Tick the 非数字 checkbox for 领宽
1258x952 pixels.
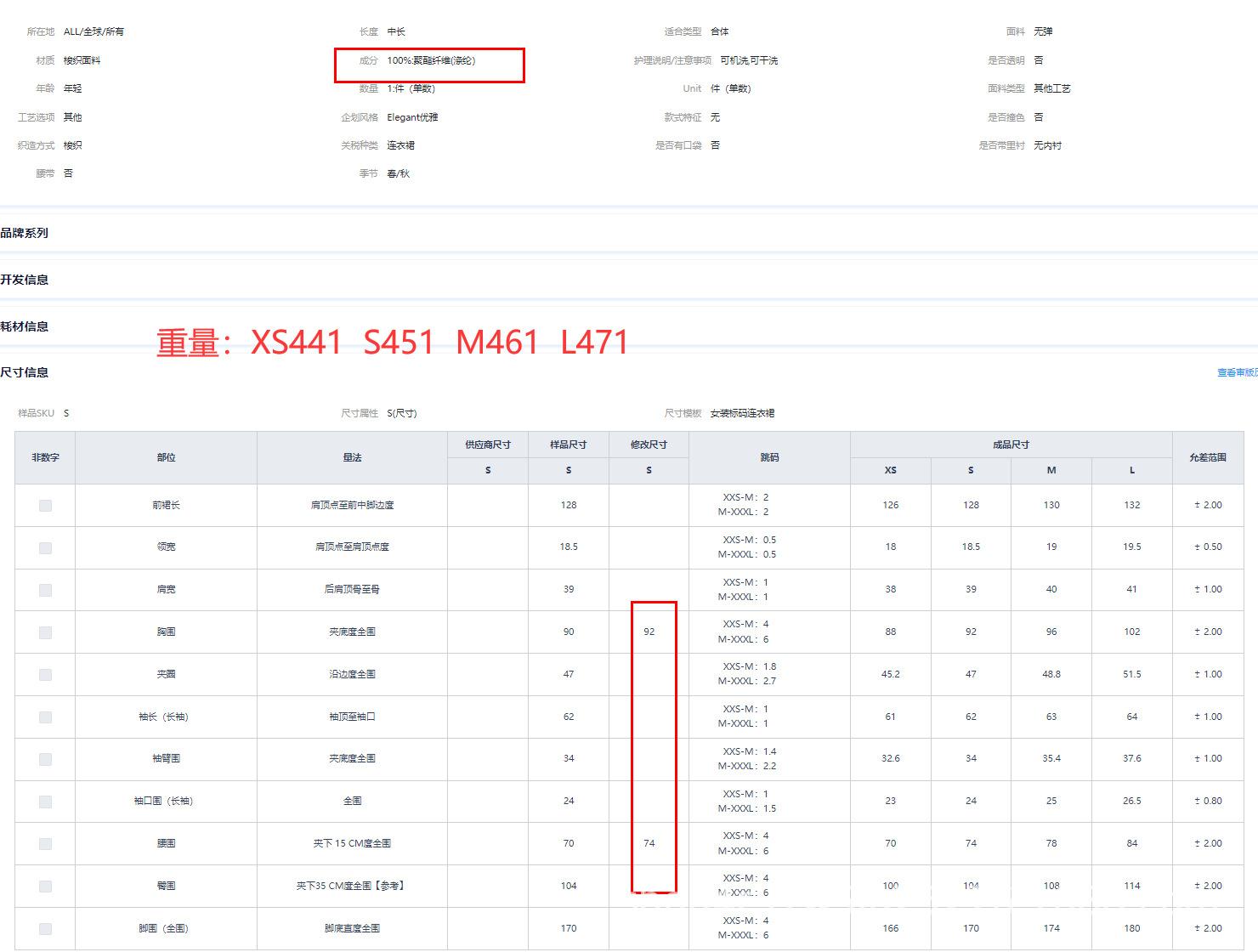coord(45,548)
